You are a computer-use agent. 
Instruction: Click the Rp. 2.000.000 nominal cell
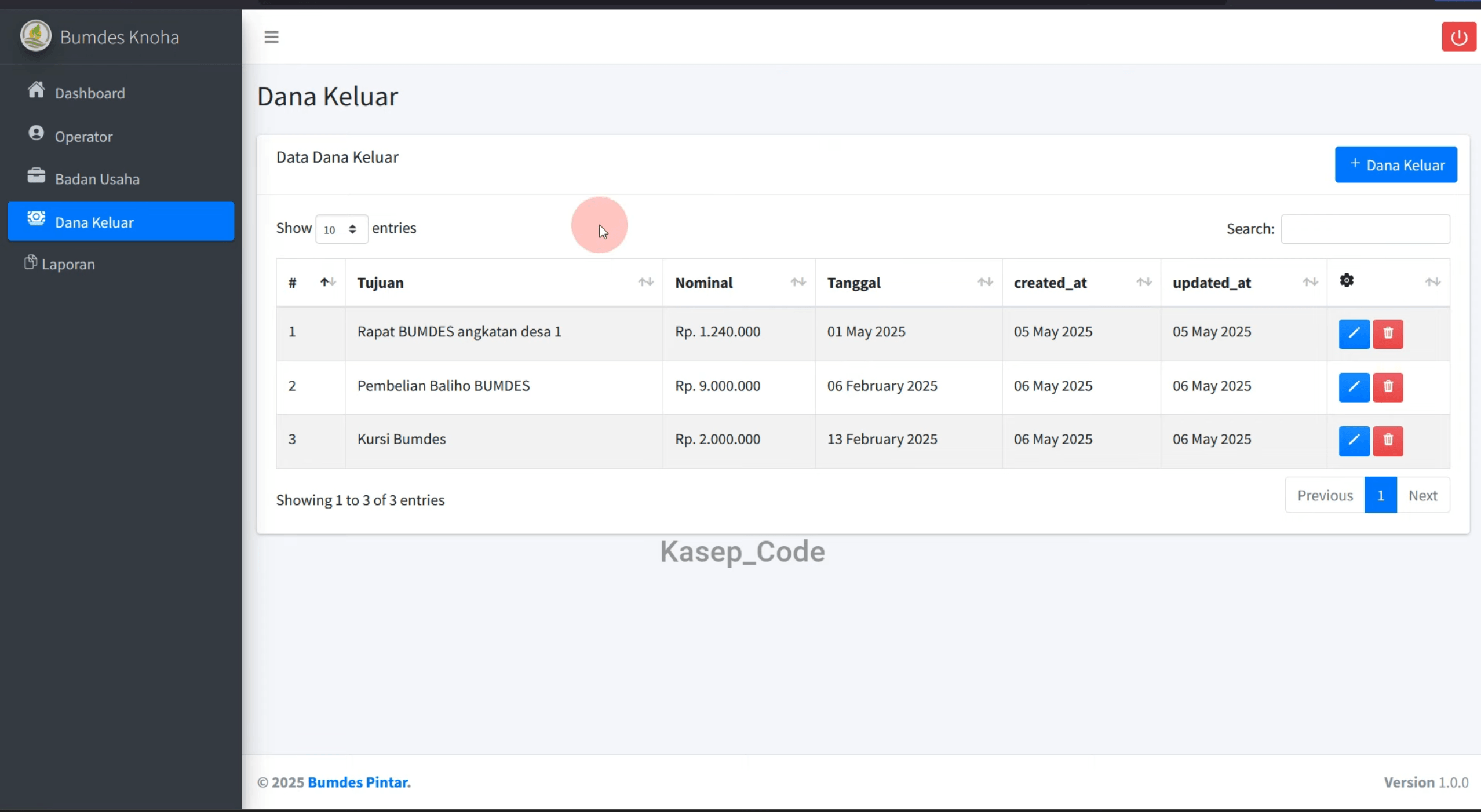click(x=739, y=441)
